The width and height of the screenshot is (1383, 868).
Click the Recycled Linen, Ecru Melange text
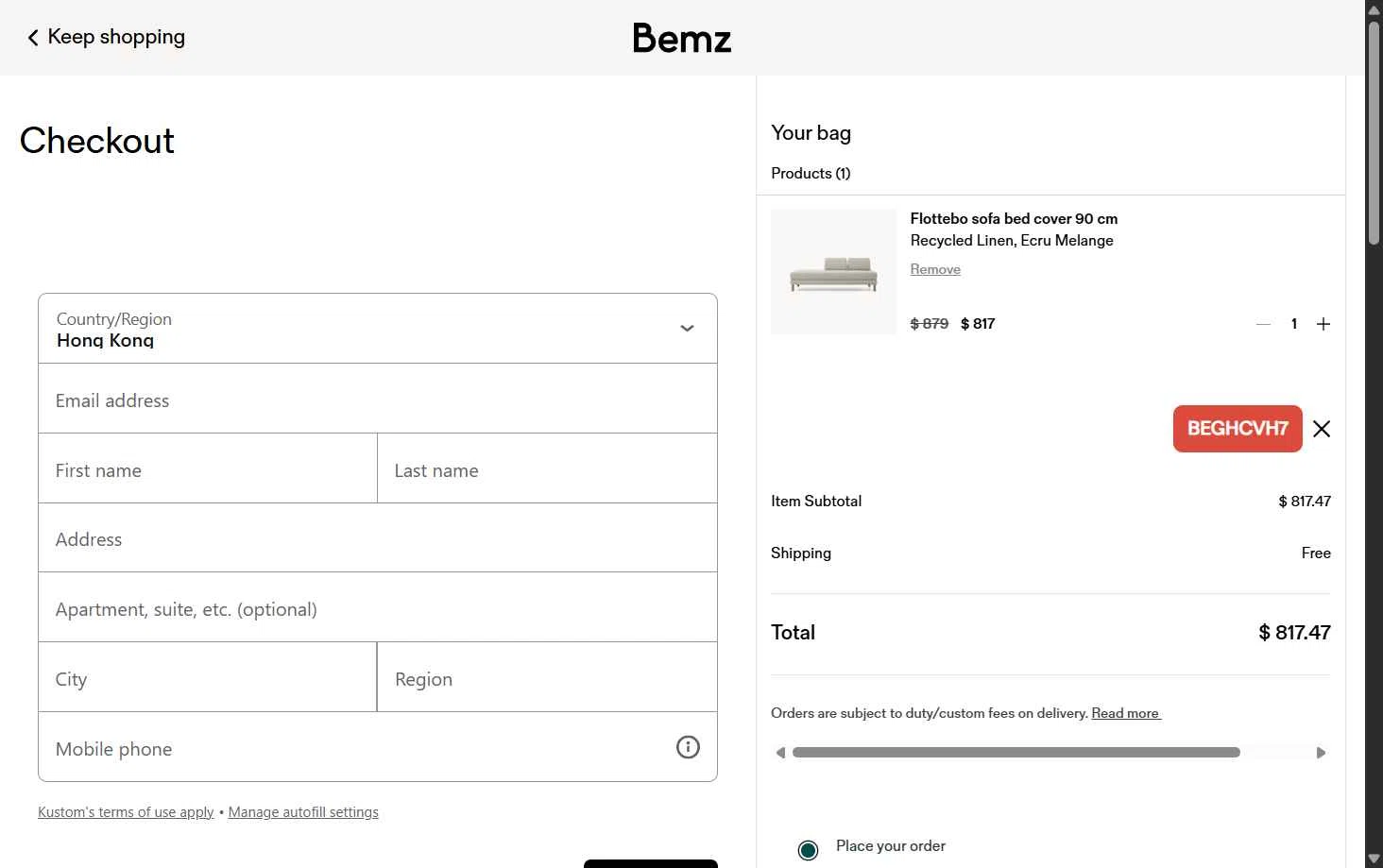[x=1012, y=241]
